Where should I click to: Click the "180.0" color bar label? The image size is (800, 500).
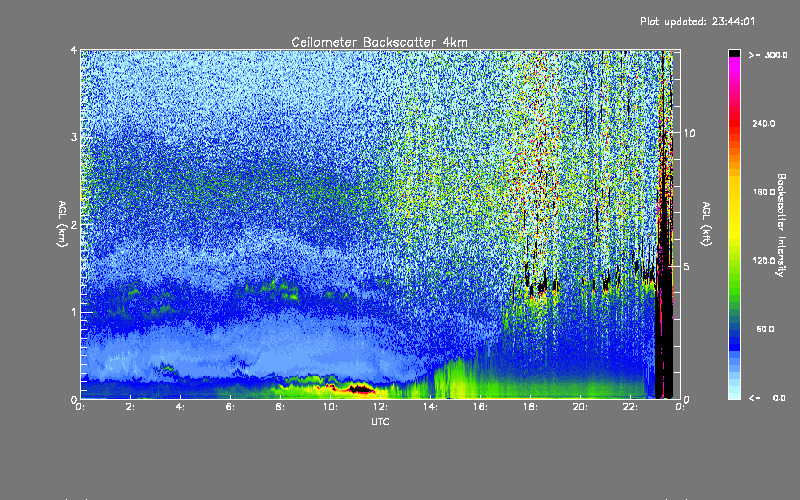click(x=764, y=192)
